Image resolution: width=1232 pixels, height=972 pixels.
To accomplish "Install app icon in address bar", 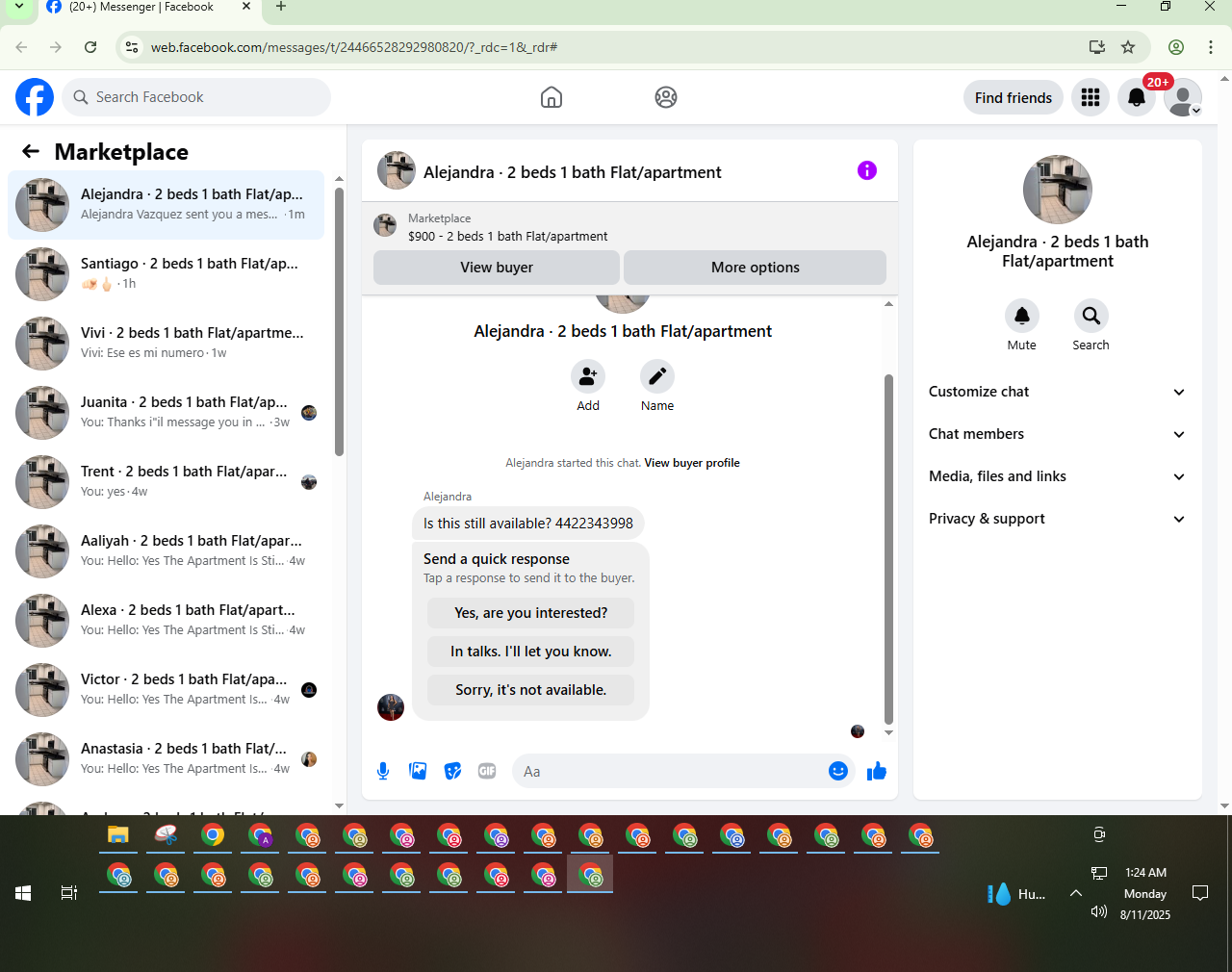I will coord(1096,47).
